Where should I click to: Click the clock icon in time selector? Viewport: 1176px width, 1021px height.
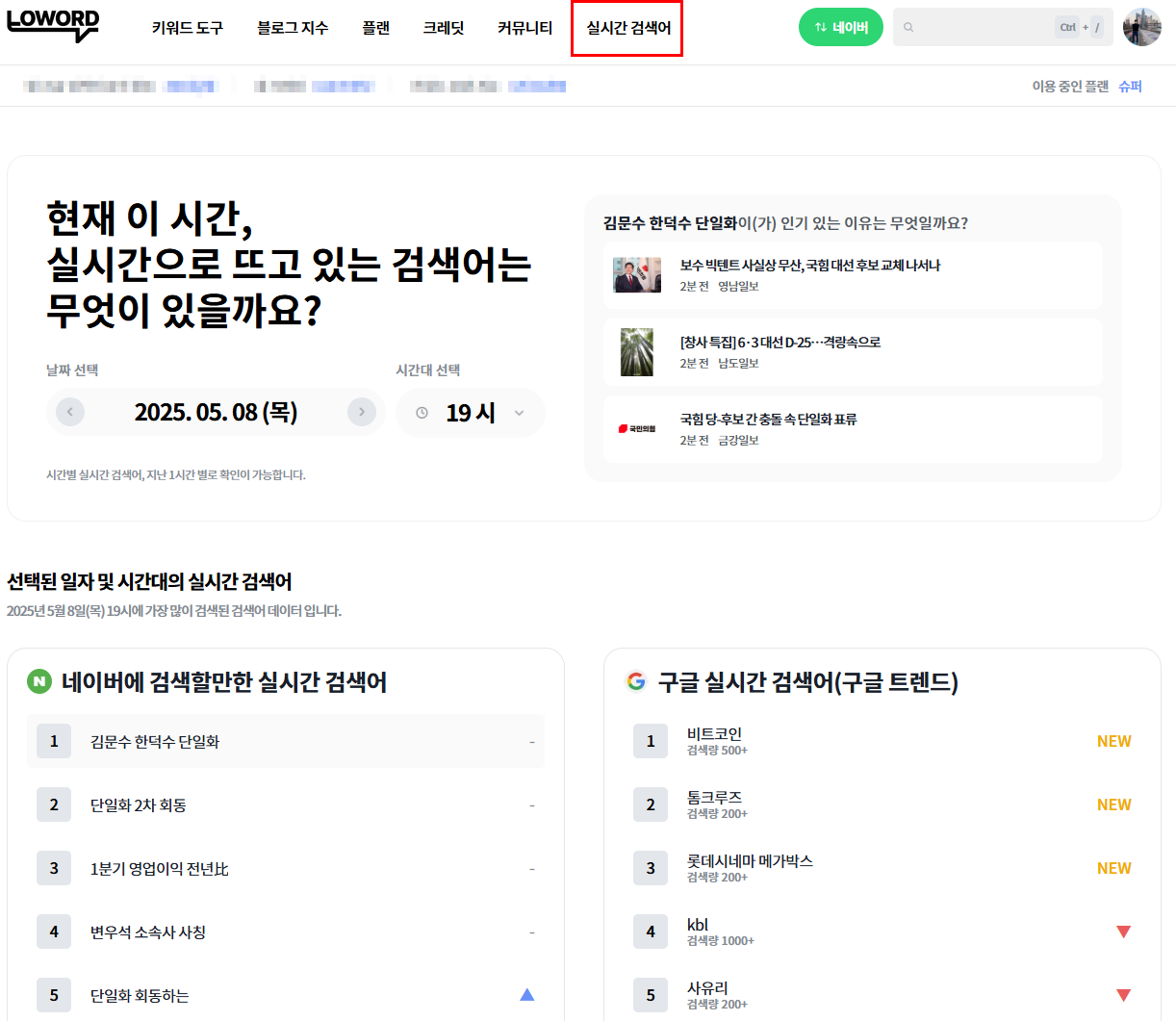[422, 413]
